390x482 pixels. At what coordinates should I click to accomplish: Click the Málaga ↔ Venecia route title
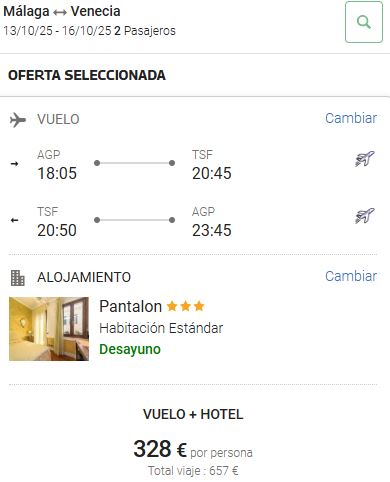[62, 11]
